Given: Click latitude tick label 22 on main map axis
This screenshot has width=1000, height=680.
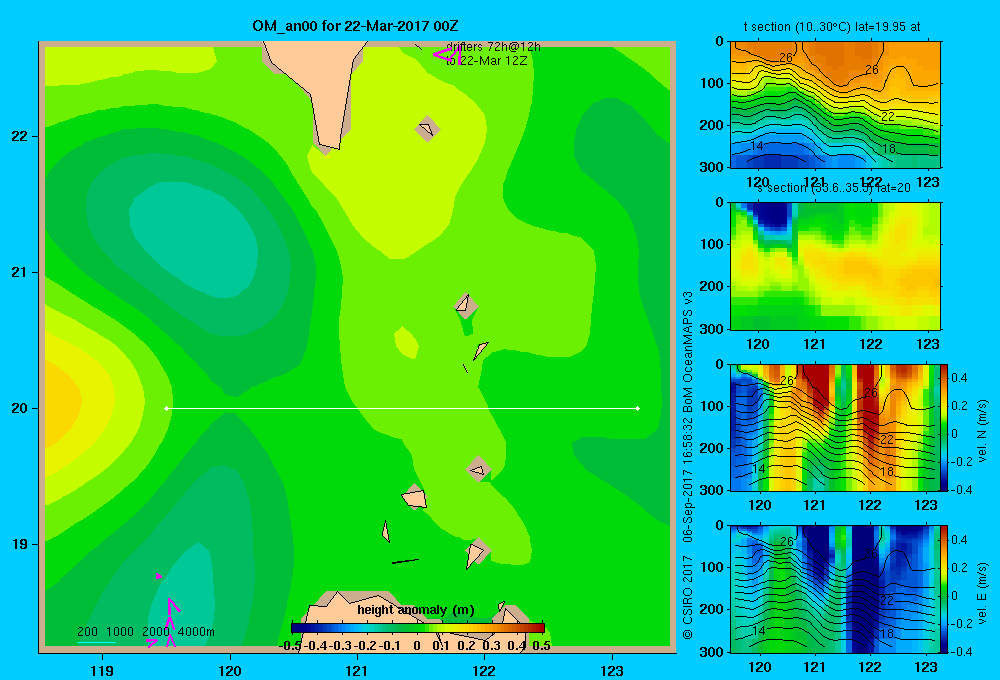Looking at the screenshot, I should click(20, 136).
